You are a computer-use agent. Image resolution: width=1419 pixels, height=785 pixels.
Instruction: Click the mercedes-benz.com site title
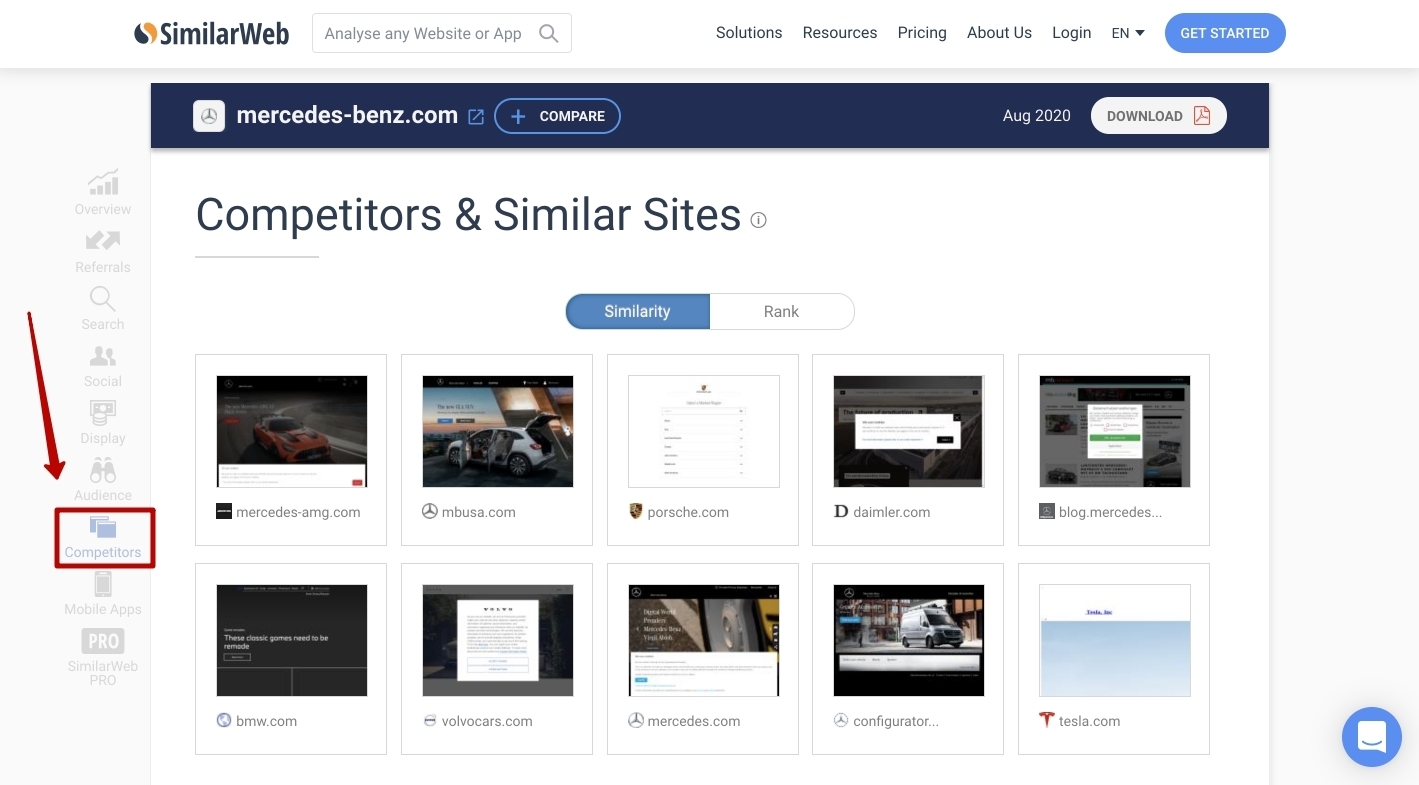pos(347,116)
